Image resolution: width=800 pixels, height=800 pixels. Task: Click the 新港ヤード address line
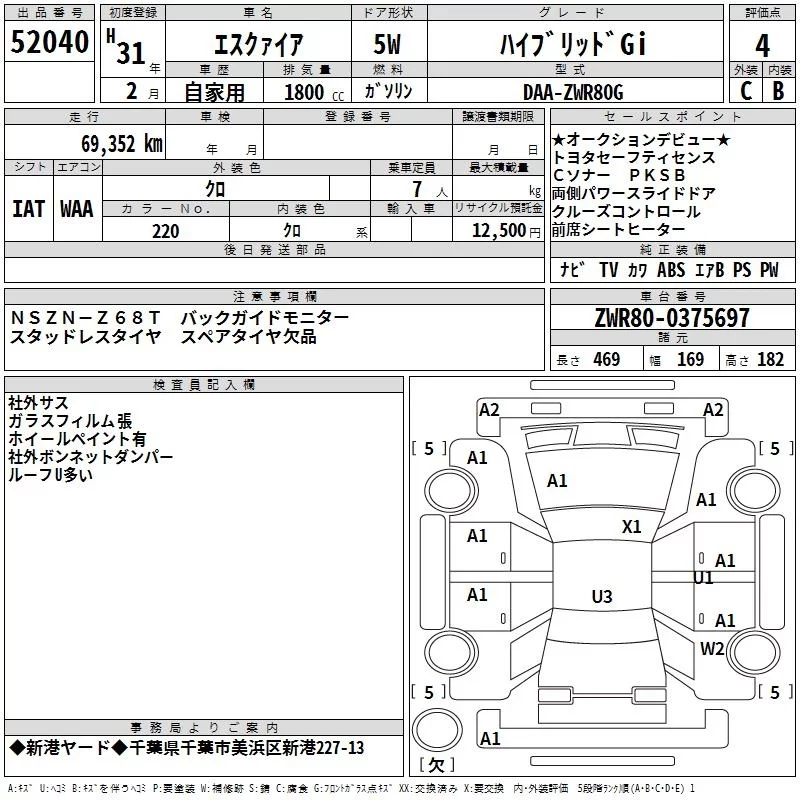(x=187, y=748)
